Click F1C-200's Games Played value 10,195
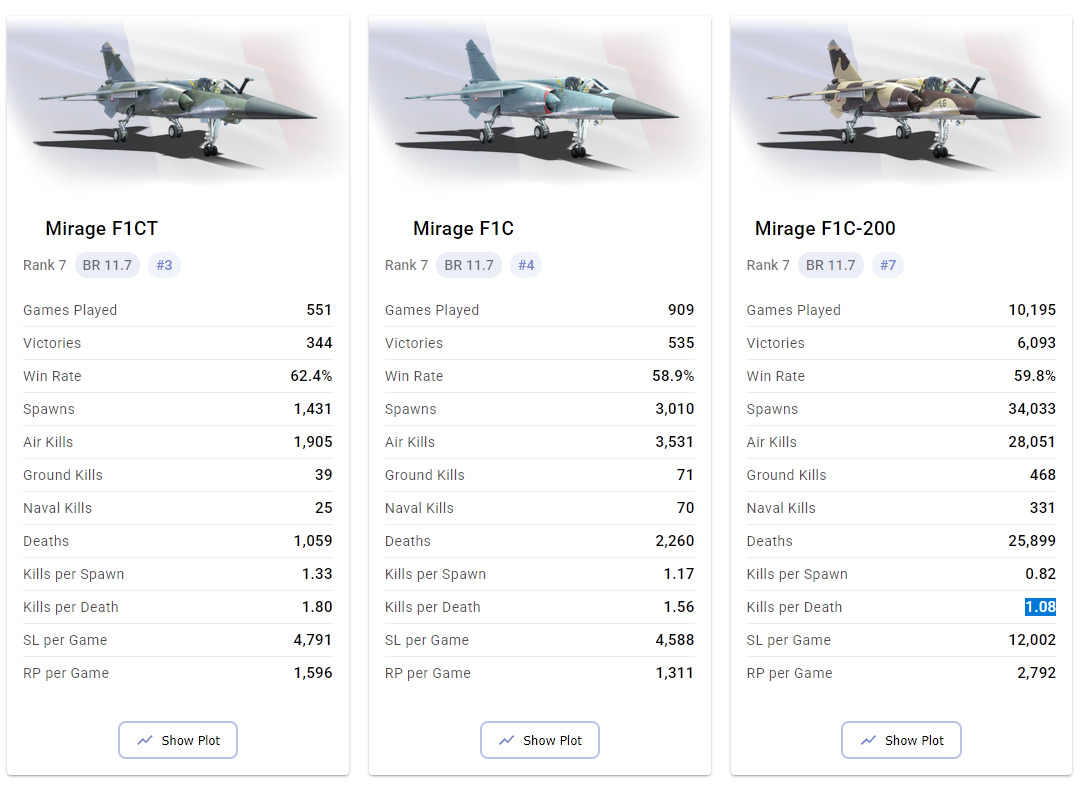Screen dimensions: 1080x787 pyautogui.click(x=1032, y=310)
